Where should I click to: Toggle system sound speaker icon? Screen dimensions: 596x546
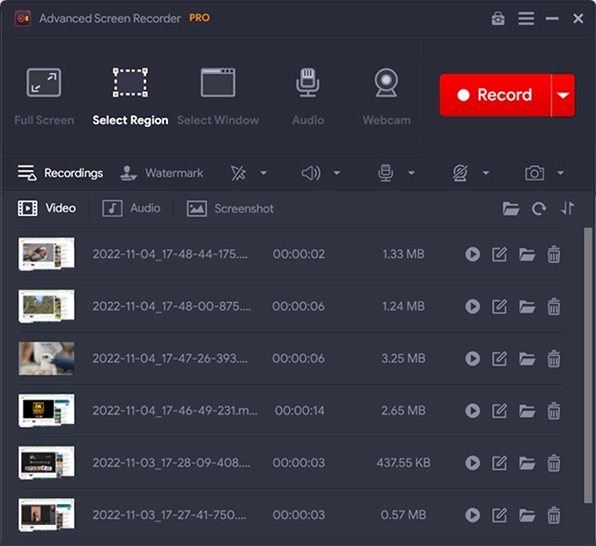tap(311, 173)
